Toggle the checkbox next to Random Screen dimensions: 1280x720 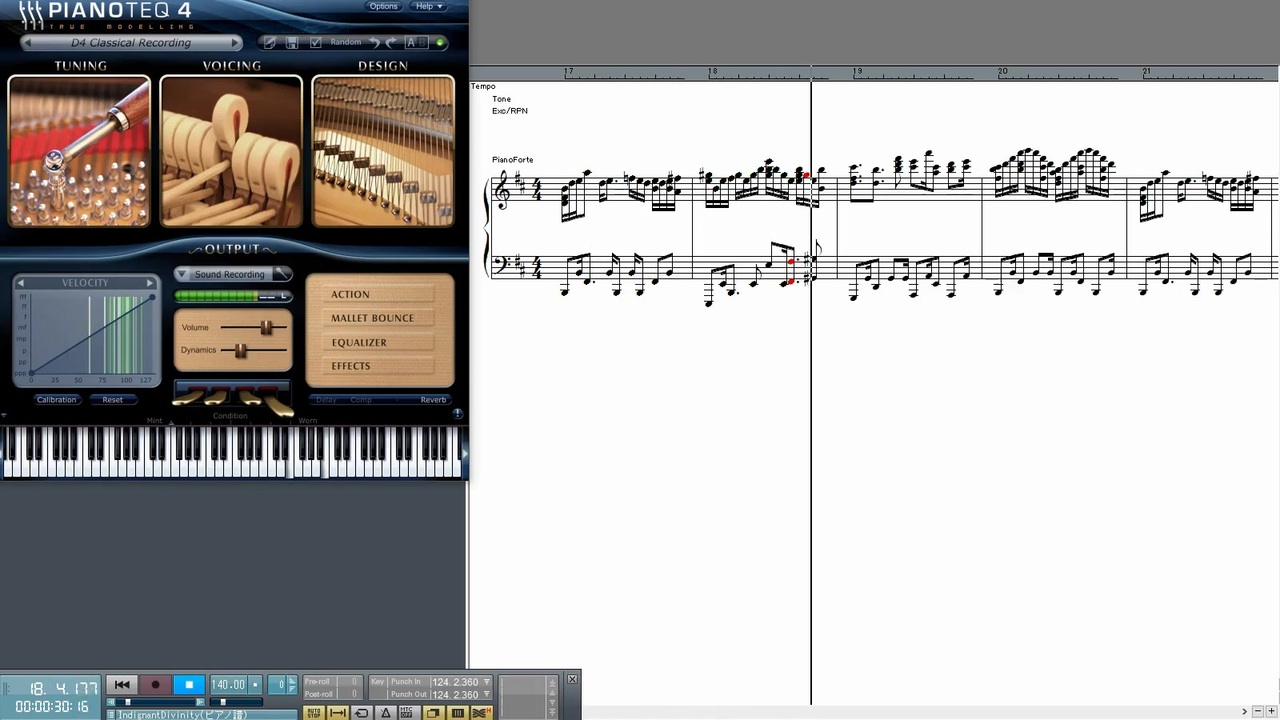pos(316,42)
